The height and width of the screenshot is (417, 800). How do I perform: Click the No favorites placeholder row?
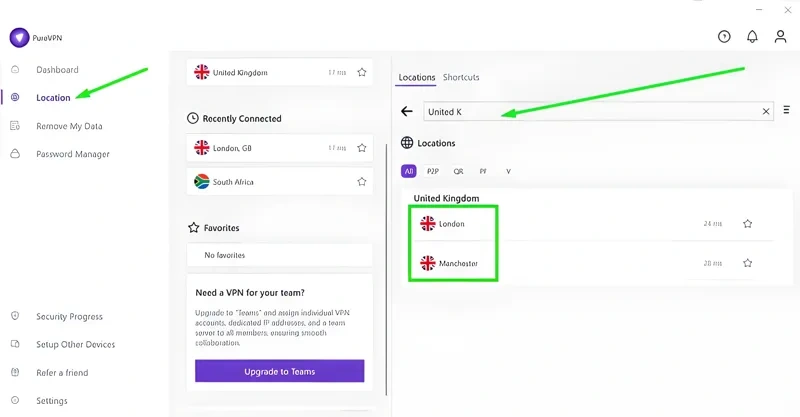280,255
